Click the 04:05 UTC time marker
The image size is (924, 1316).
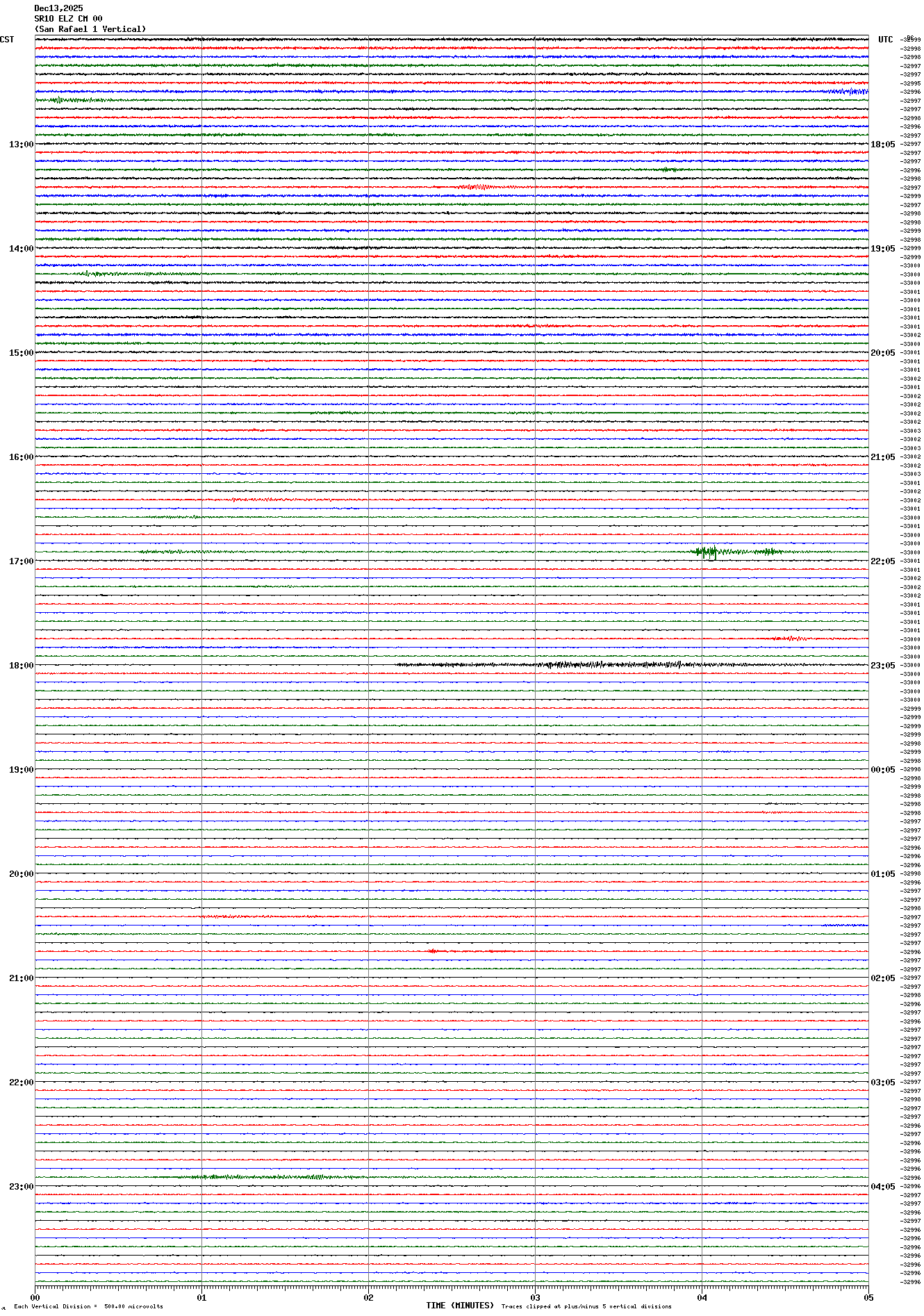pyautogui.click(x=882, y=1187)
